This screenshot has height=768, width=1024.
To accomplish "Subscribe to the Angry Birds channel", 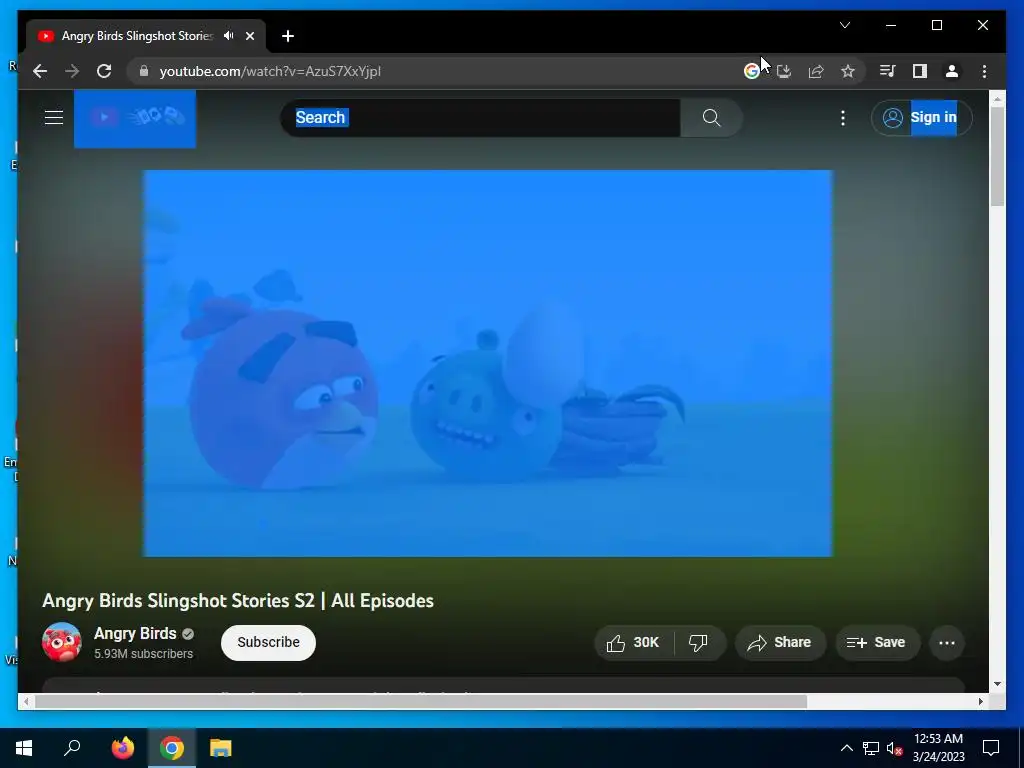I will click(x=268, y=643).
